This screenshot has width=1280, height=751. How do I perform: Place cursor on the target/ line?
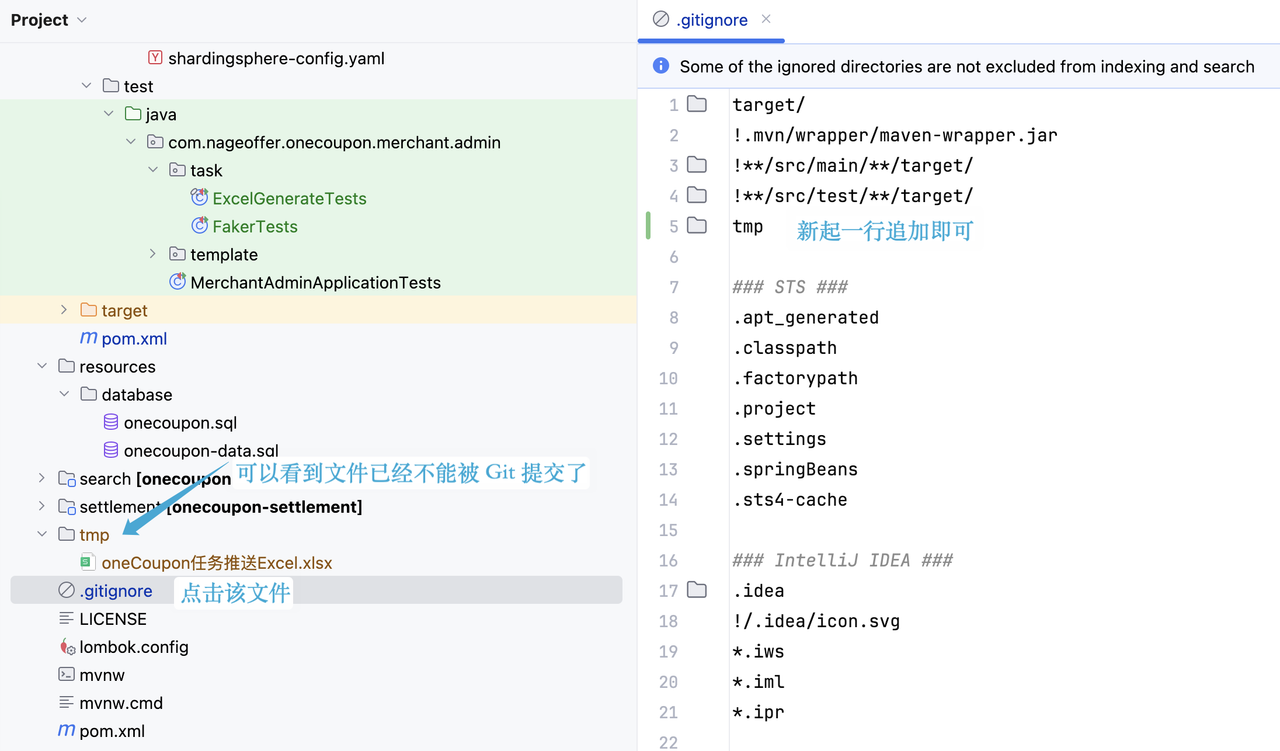768,104
